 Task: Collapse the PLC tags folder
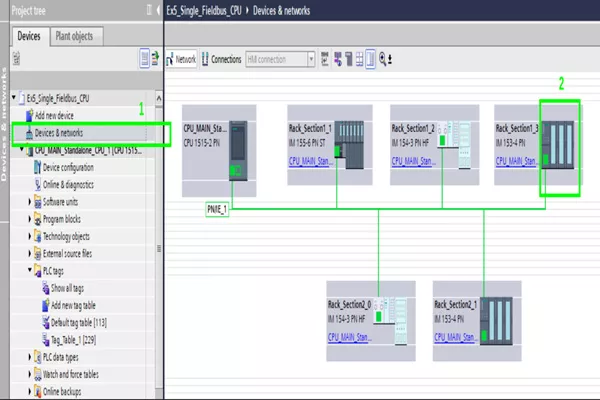click(30, 270)
